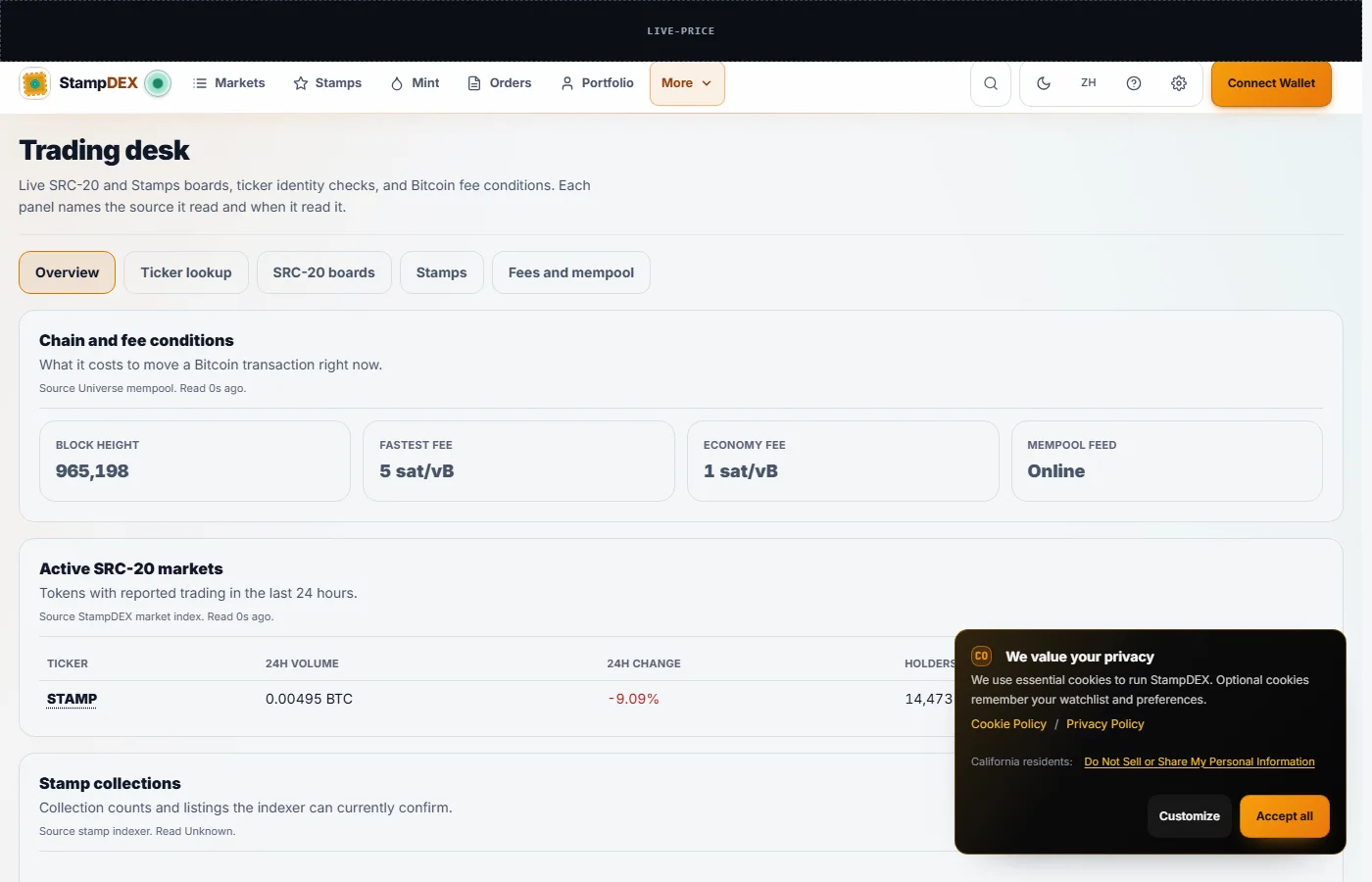The height and width of the screenshot is (882, 1372).
Task: Toggle dark mode with the moon icon
Action: (1044, 83)
